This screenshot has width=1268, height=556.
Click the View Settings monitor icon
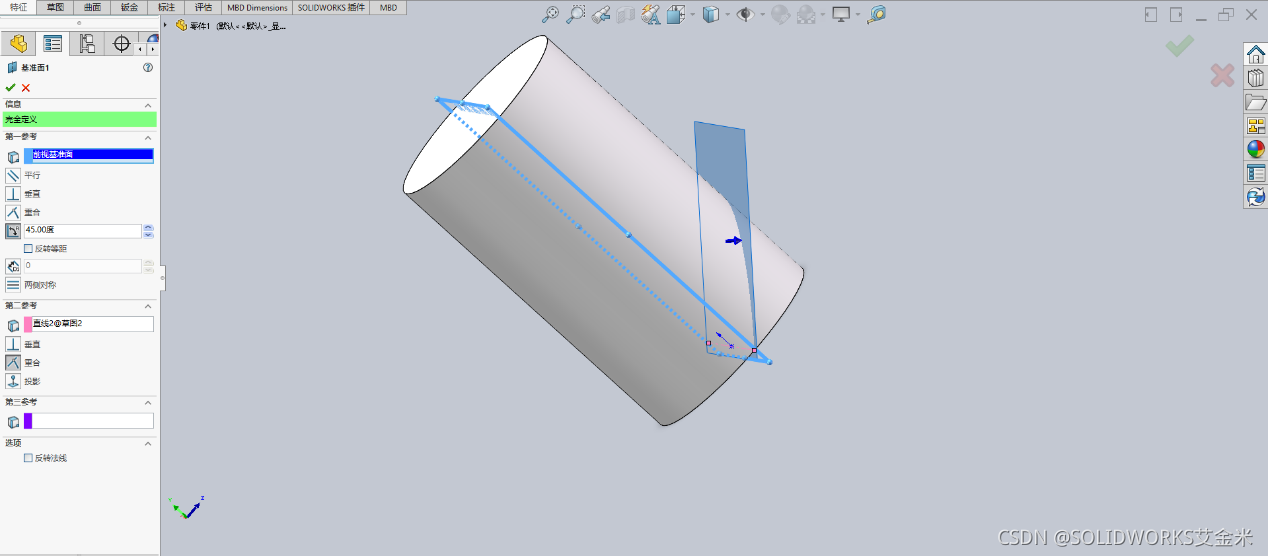(841, 14)
